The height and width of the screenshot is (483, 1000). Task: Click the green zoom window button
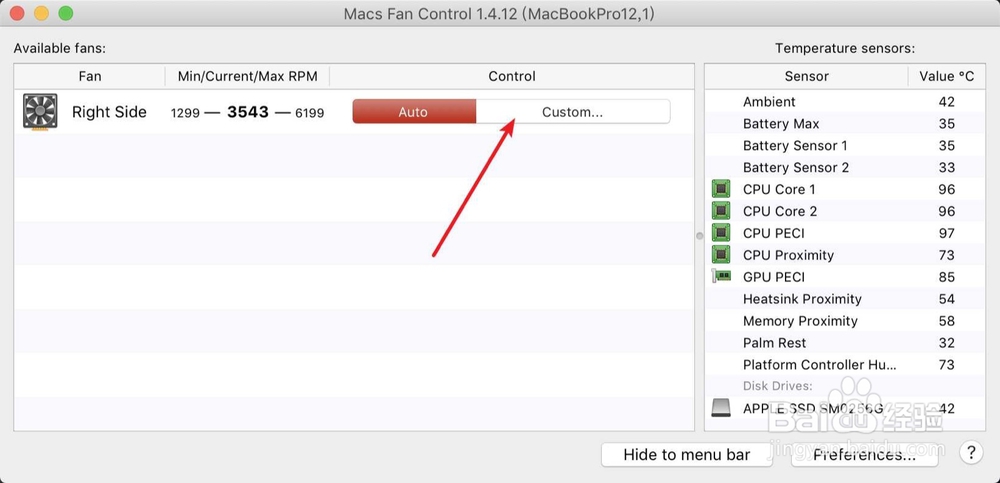pos(65,13)
